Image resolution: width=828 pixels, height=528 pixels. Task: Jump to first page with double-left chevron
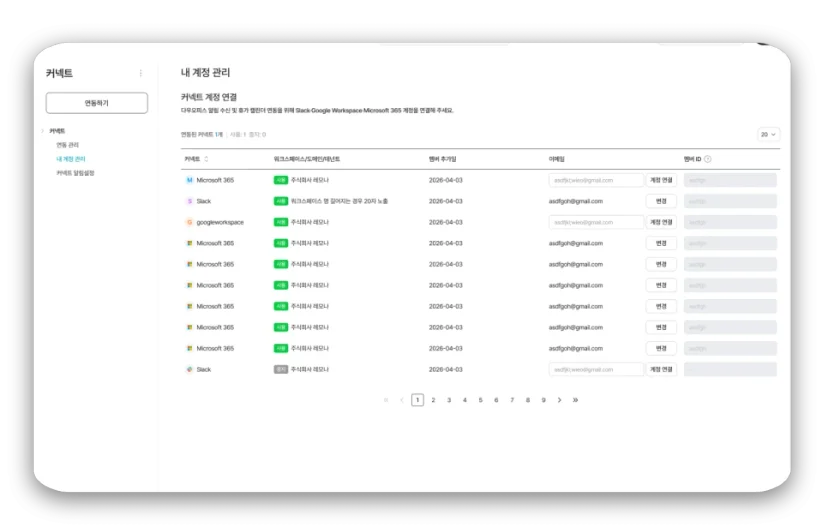pyautogui.click(x=386, y=400)
